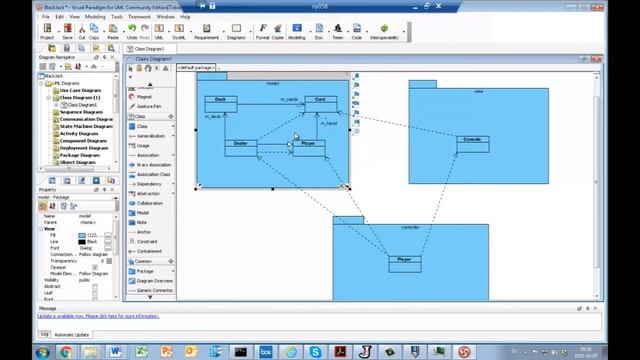The image size is (640, 360).
Task: Click the Fill color swatch
Action: tap(82, 236)
